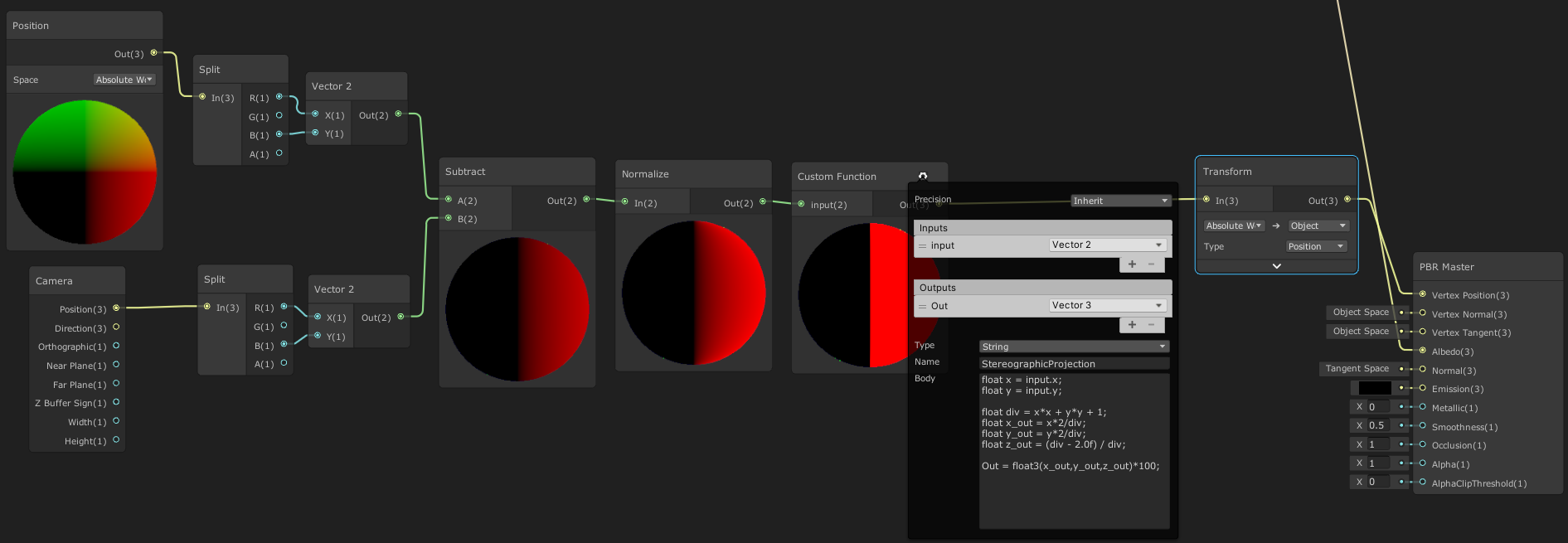Image resolution: width=1568 pixels, height=543 pixels.
Task: Grab the reorder handle beside 'Out' row
Action: (922, 306)
